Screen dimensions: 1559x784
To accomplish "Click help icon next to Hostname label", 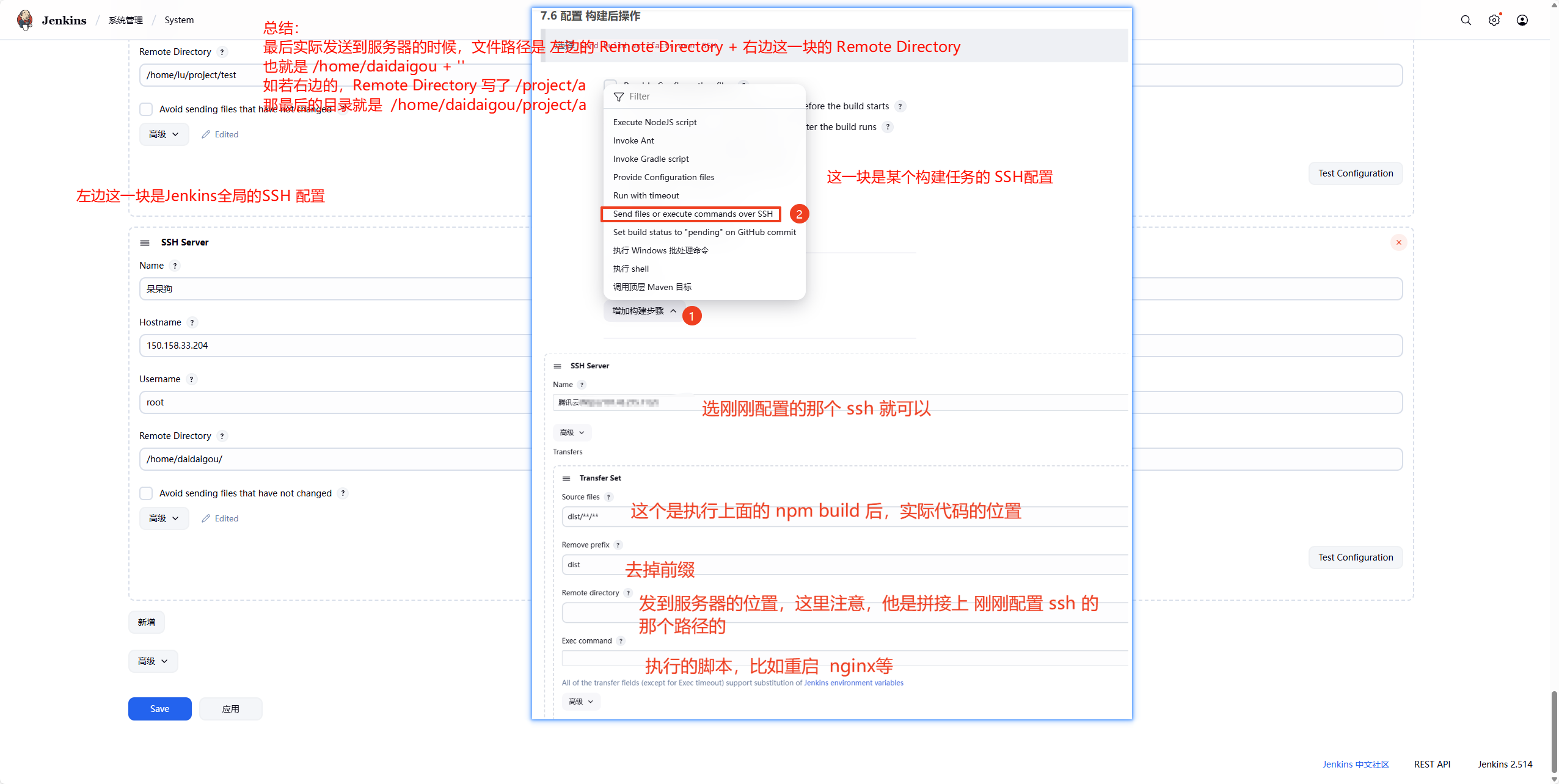I will (192, 322).
